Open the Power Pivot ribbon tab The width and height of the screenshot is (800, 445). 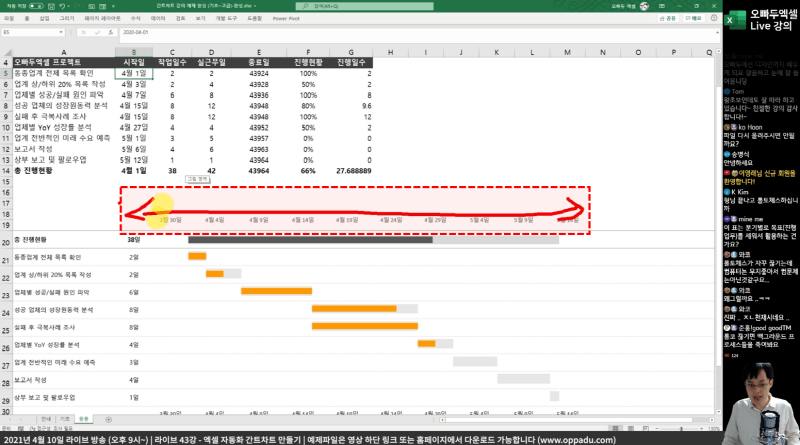click(286, 18)
